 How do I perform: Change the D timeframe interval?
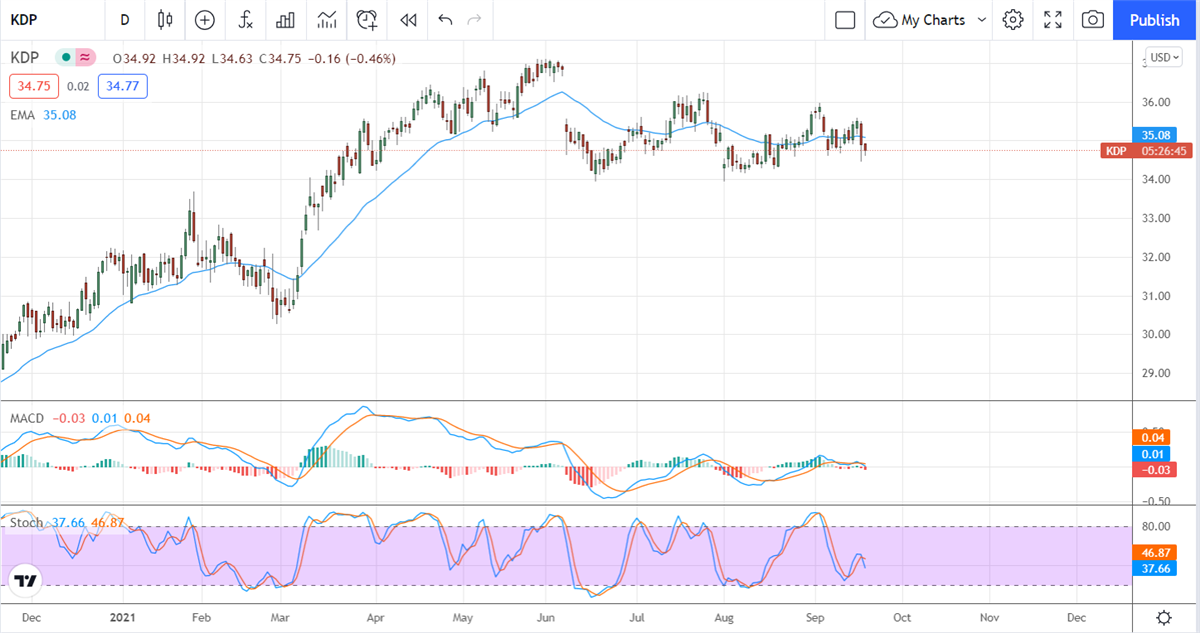point(124,20)
